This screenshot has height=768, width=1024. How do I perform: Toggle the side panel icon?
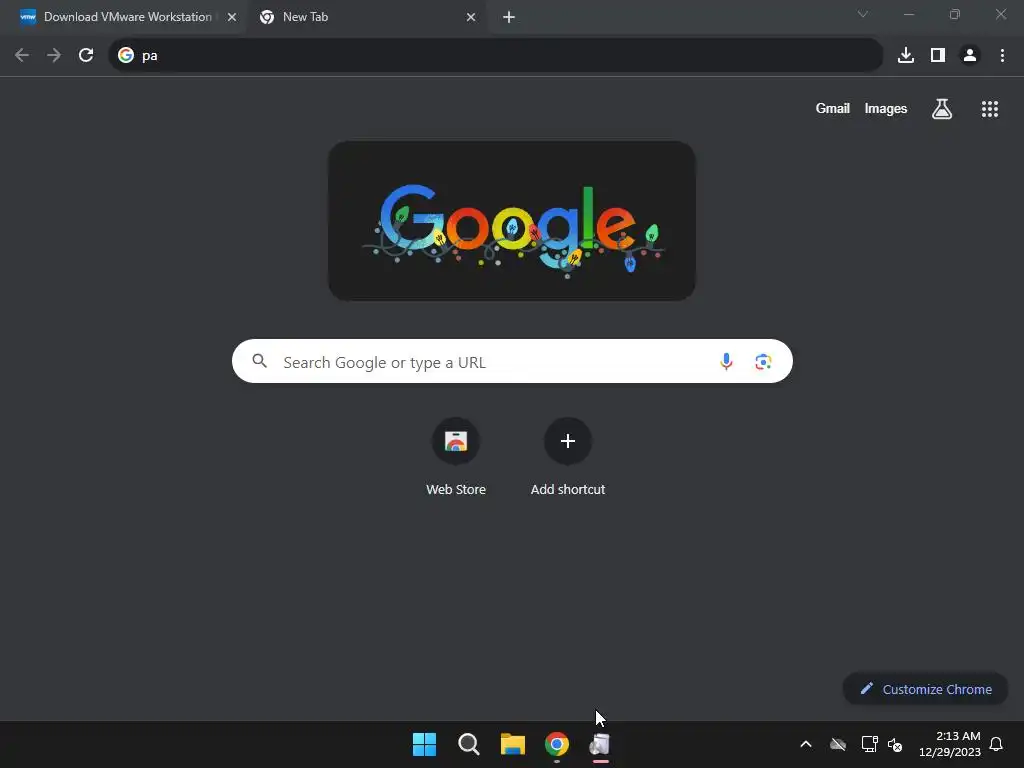[938, 56]
